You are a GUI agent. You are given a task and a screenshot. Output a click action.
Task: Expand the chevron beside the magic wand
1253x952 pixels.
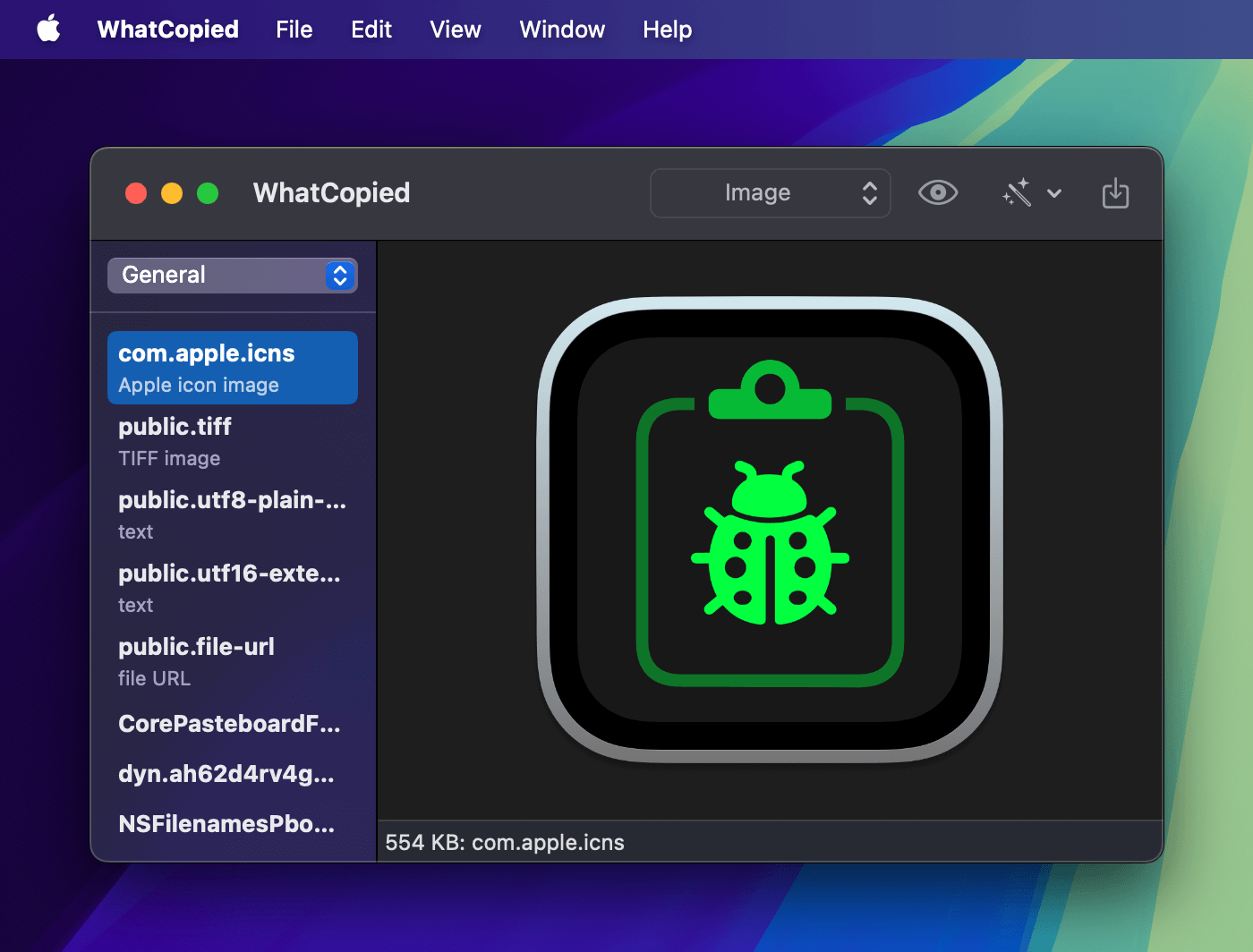point(1054,193)
